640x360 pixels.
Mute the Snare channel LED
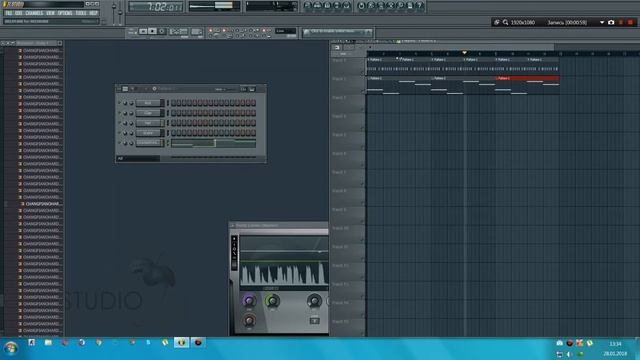pyautogui.click(x=120, y=133)
